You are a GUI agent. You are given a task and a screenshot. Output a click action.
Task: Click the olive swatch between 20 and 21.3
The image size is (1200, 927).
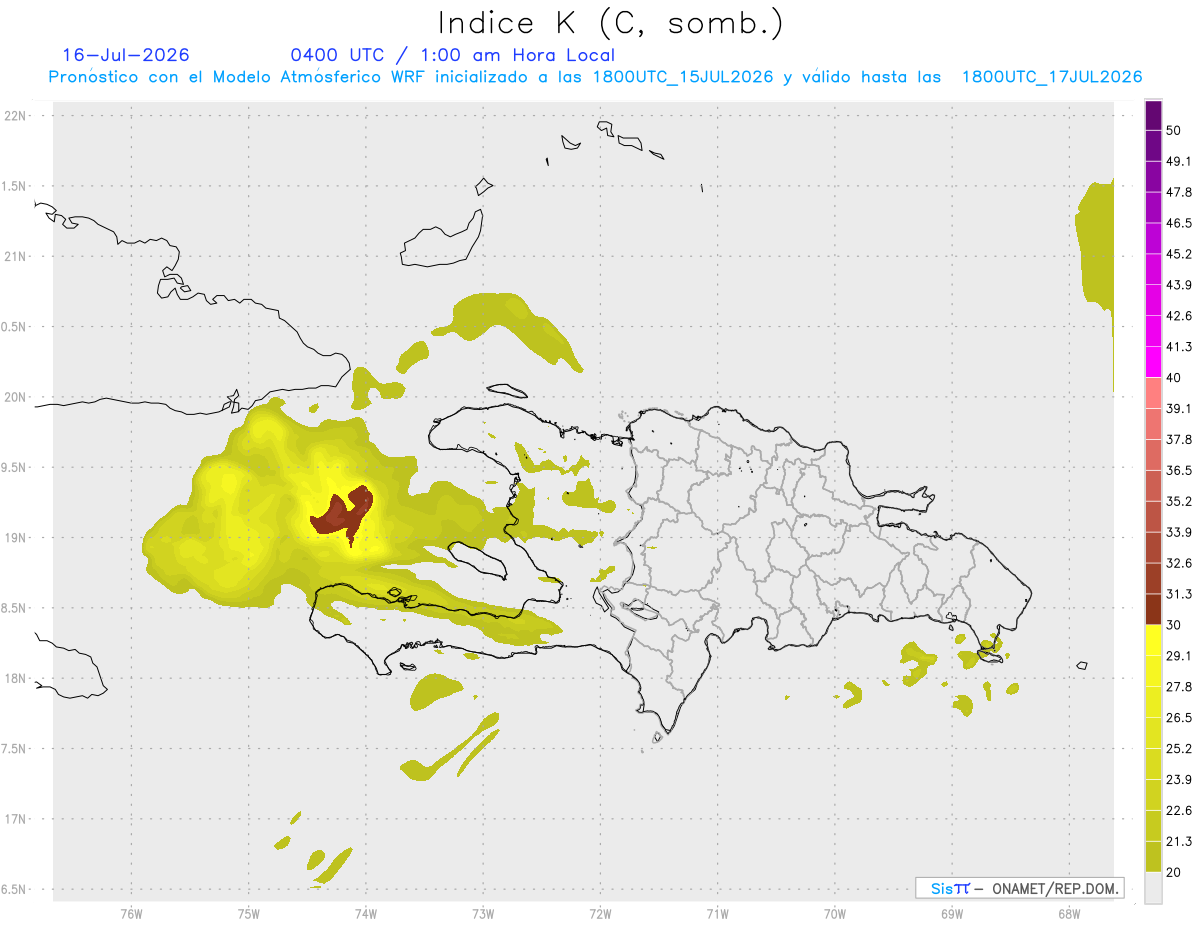[1154, 856]
